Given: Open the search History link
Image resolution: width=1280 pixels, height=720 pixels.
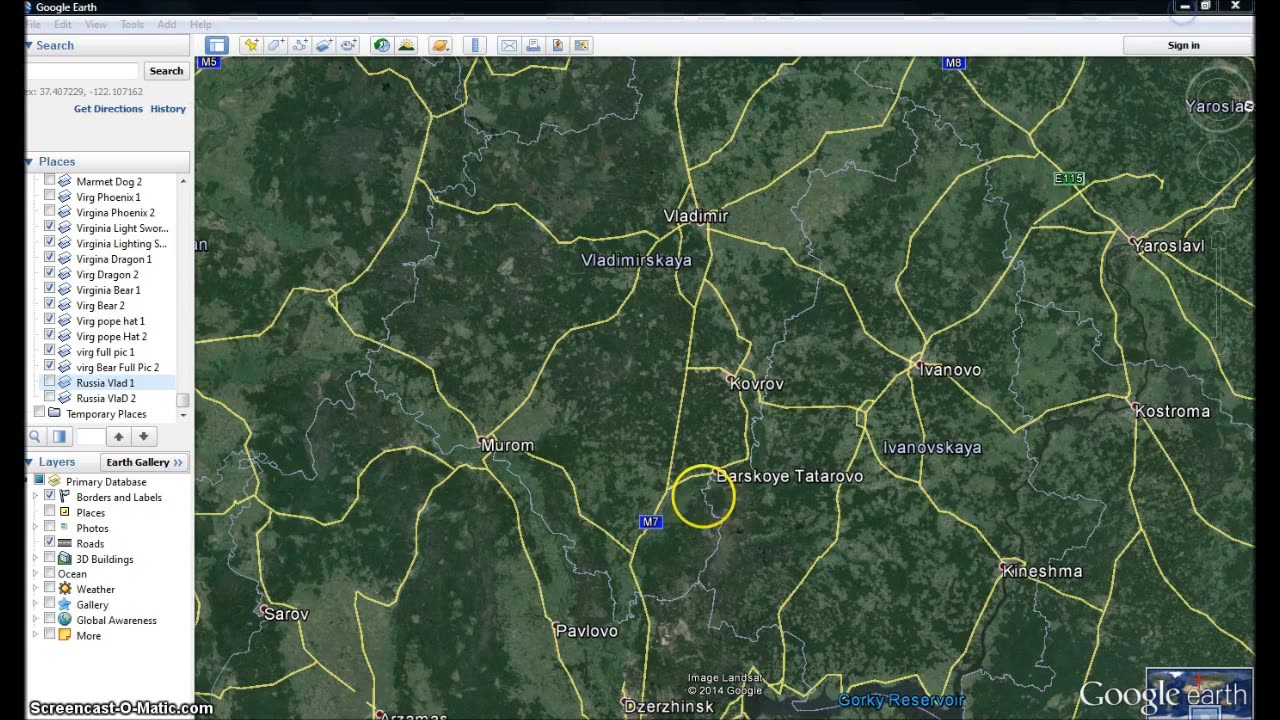Looking at the screenshot, I should tap(168, 109).
